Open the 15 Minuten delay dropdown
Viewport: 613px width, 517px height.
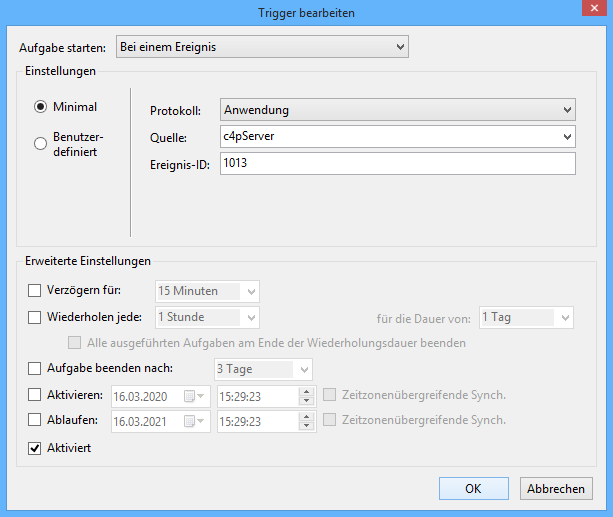tap(251, 292)
